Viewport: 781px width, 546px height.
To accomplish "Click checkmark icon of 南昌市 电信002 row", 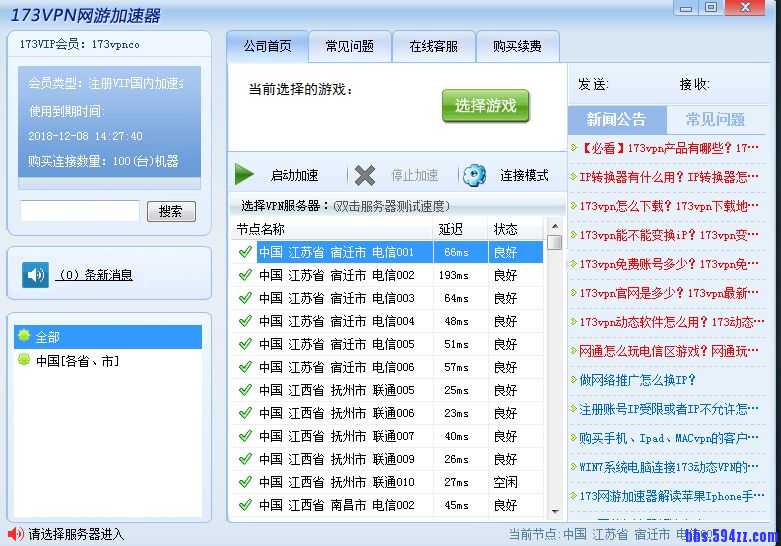I will pos(245,505).
